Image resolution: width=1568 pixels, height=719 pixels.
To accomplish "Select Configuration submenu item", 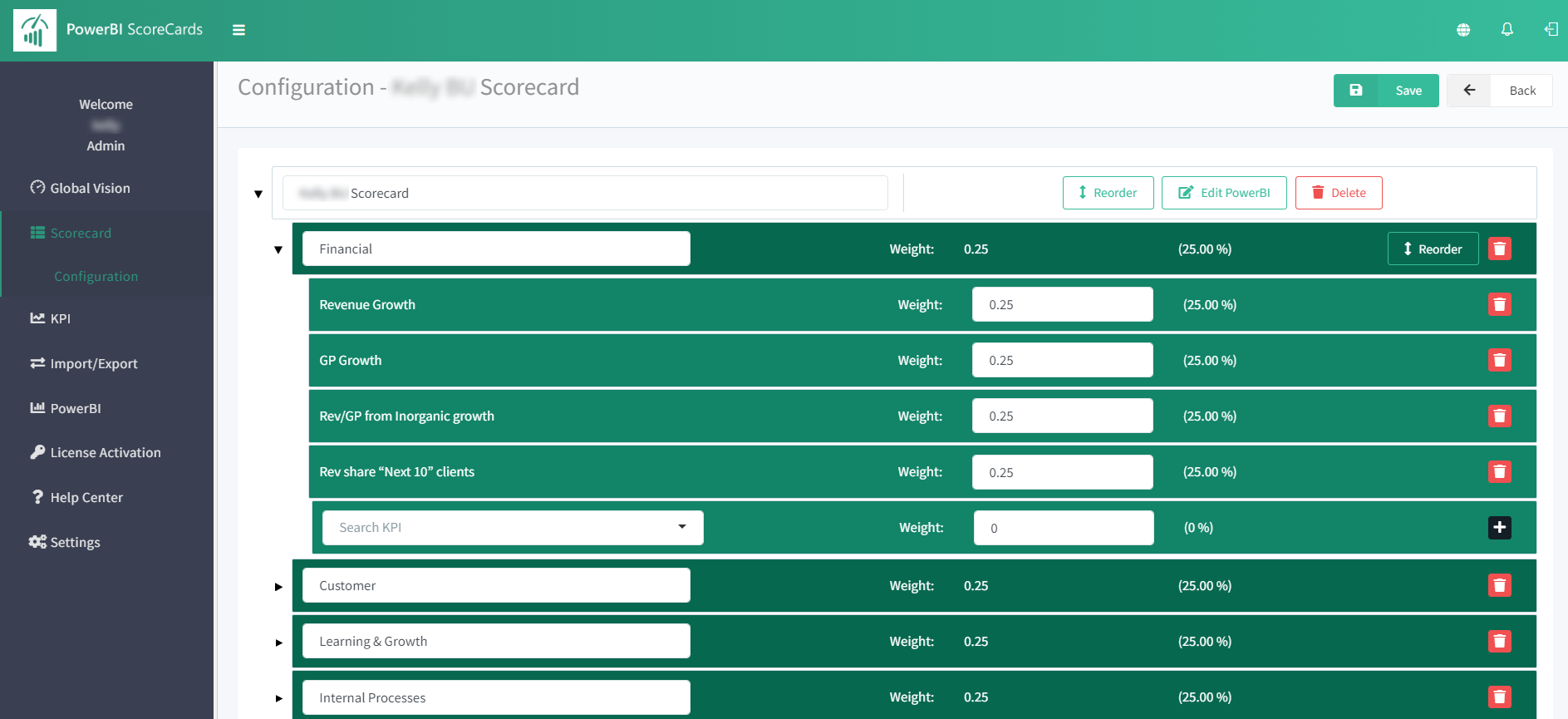I will click(96, 276).
